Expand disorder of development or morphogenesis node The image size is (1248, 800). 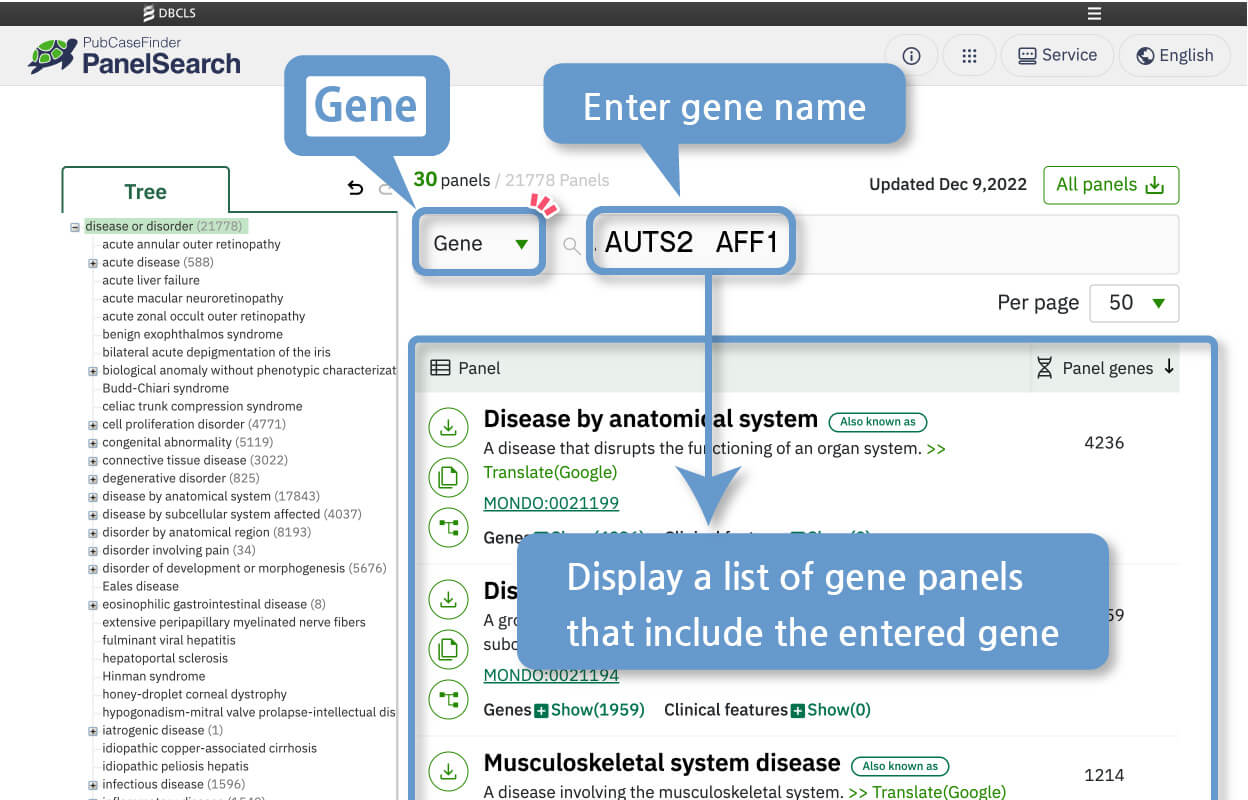[x=93, y=569]
